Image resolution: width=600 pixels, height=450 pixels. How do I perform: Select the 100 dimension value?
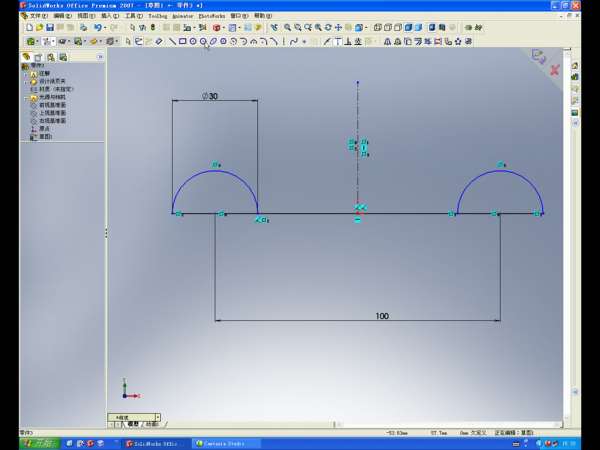click(x=382, y=316)
